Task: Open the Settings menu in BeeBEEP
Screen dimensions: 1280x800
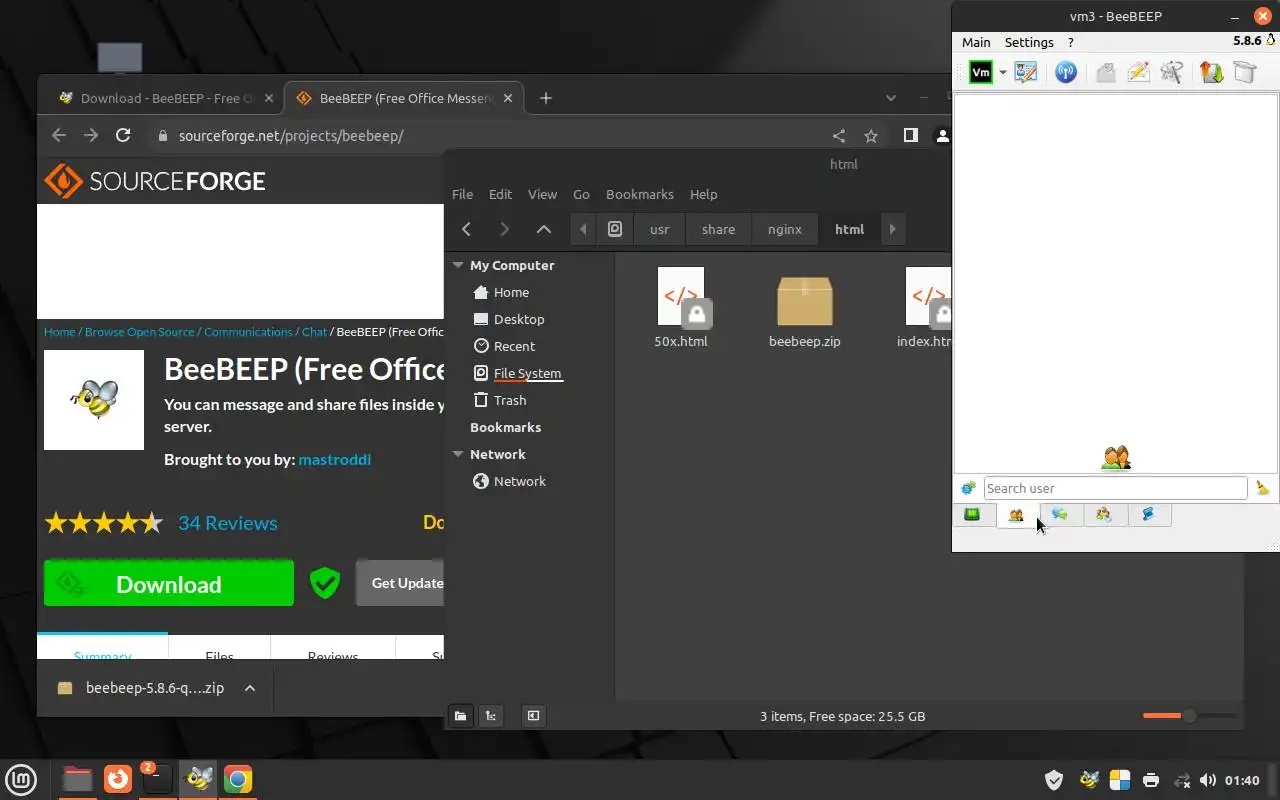Action: click(x=1029, y=42)
